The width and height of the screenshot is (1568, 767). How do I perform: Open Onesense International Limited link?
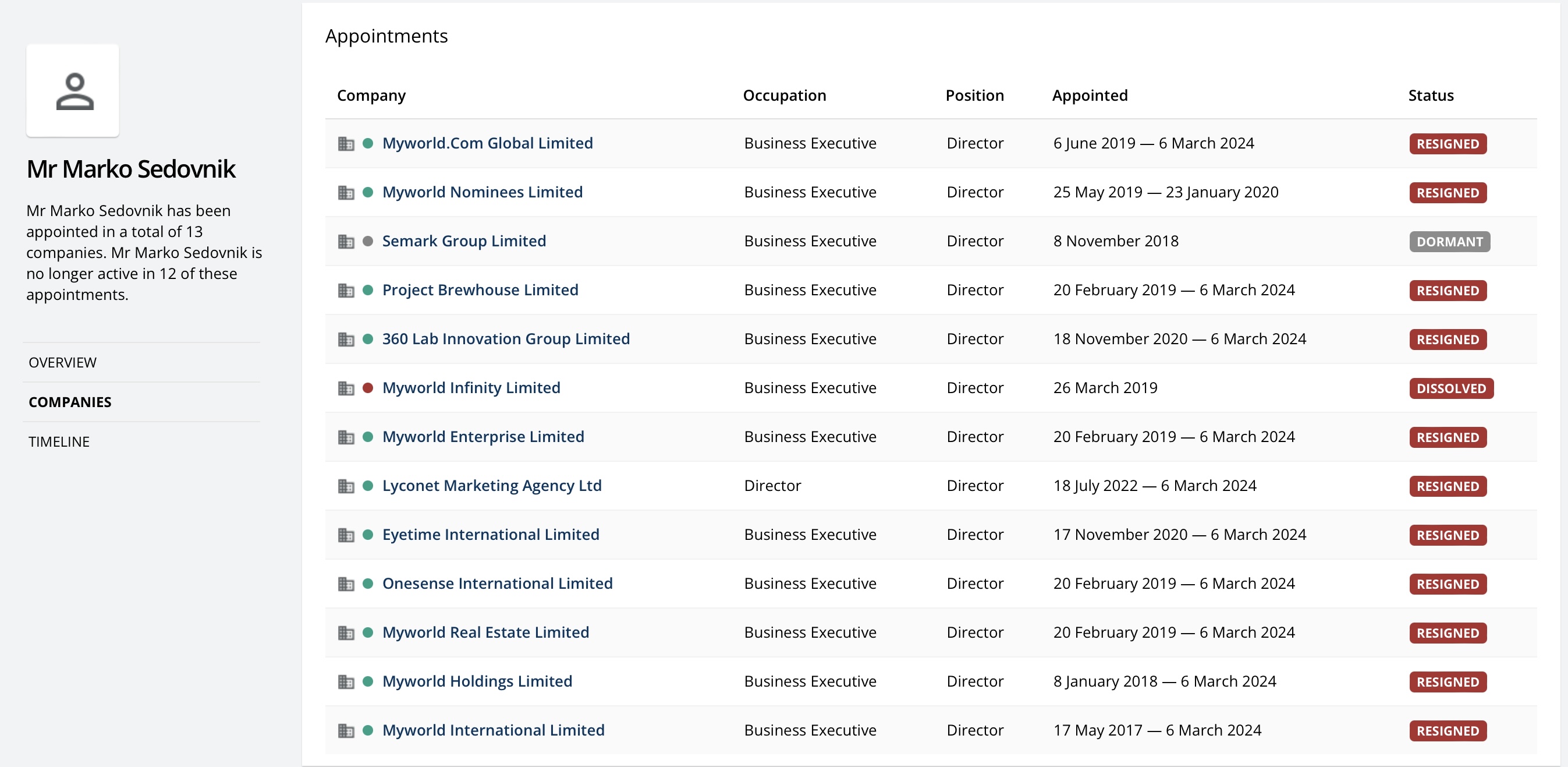pos(497,584)
